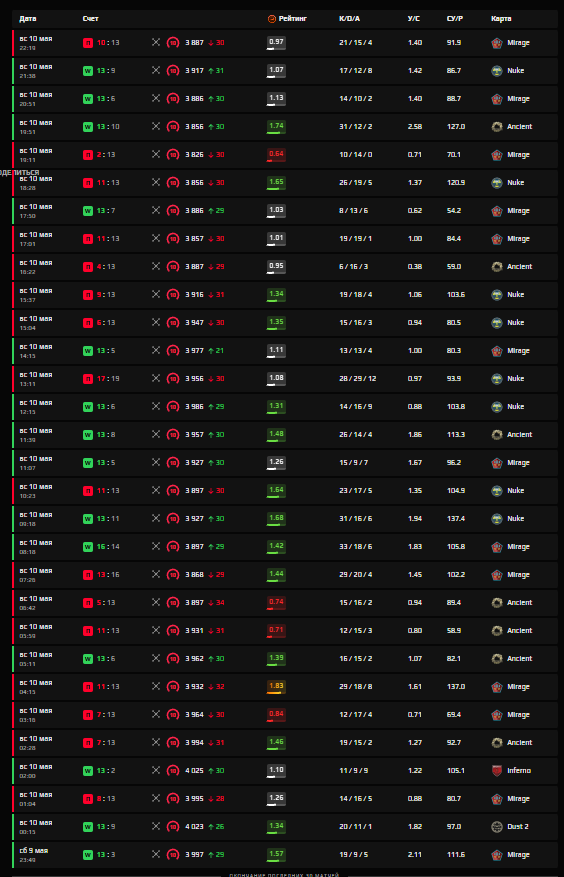Screen dimensions: 564x877
Task: Click the Nuke map icon in the 17 / 12 / 8 row
Action: (x=496, y=70)
